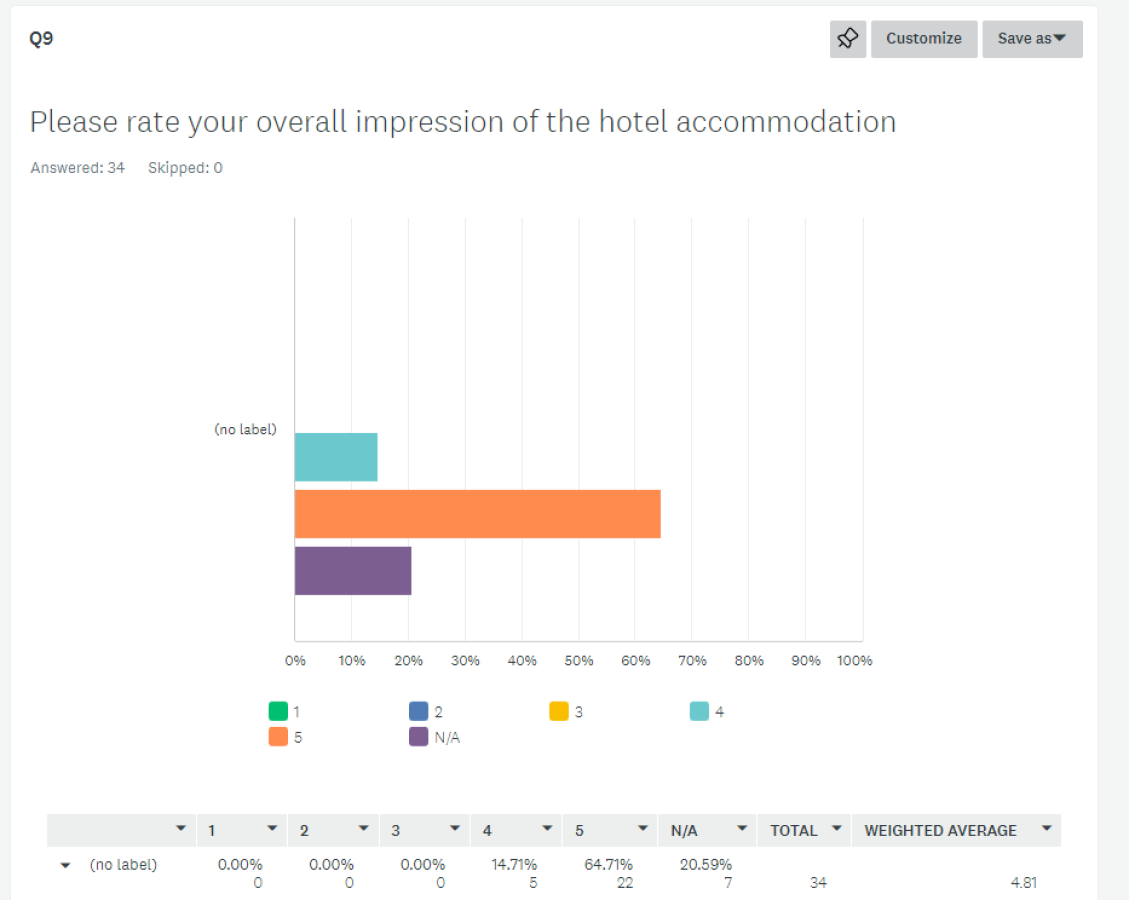The image size is (1129, 900).
Task: Open the column 2 header dropdown arrow
Action: (364, 829)
